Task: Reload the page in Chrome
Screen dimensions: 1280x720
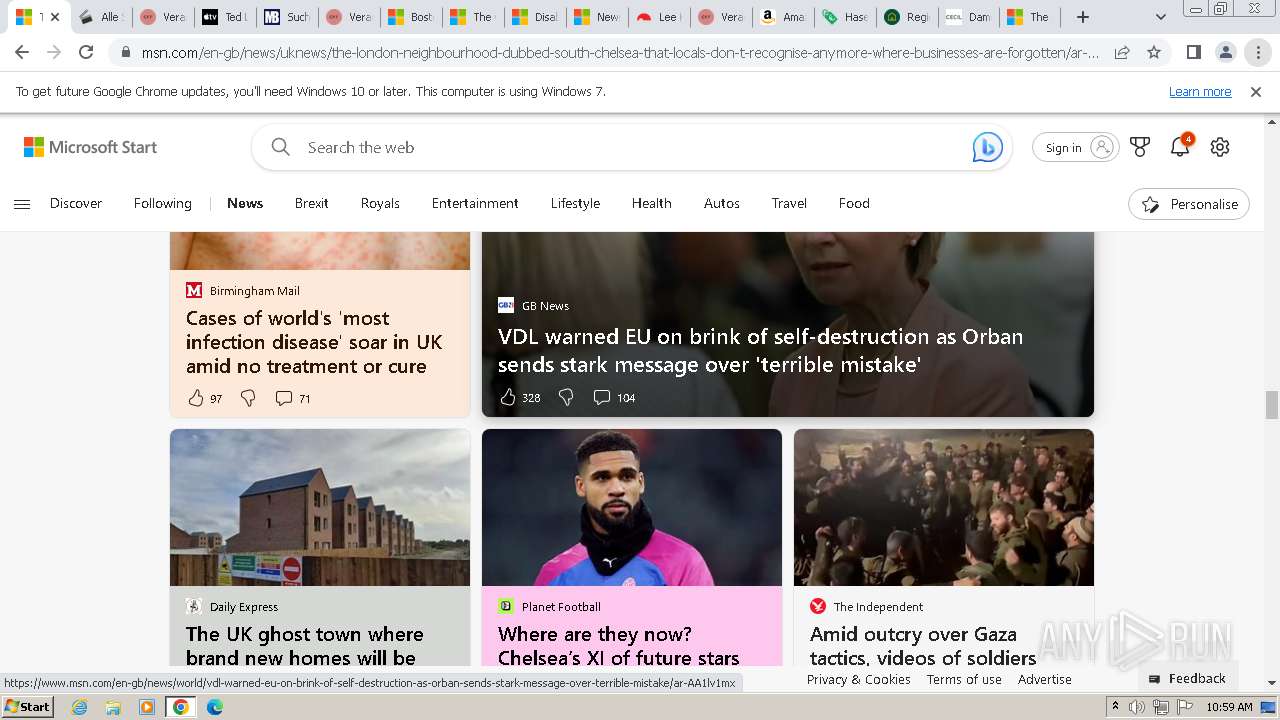Action: [x=86, y=52]
